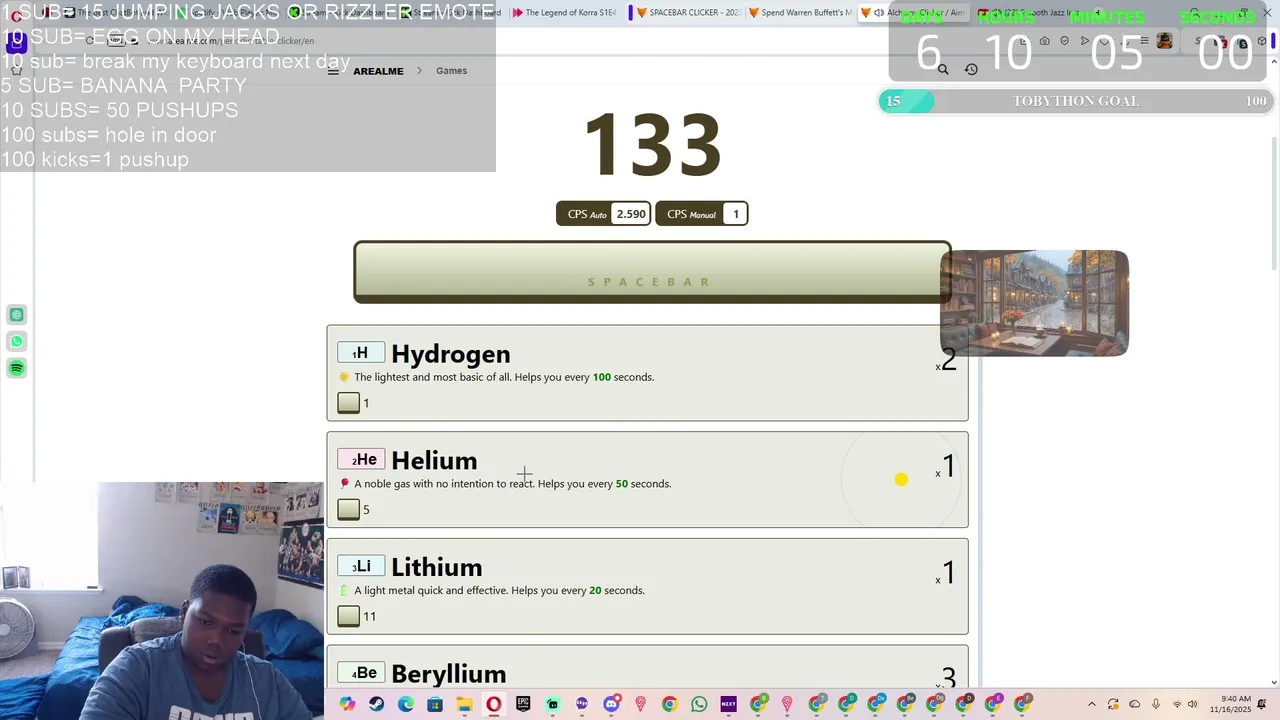The width and height of the screenshot is (1280, 720).
Task: Click the 133 score counter
Action: pyautogui.click(x=652, y=145)
